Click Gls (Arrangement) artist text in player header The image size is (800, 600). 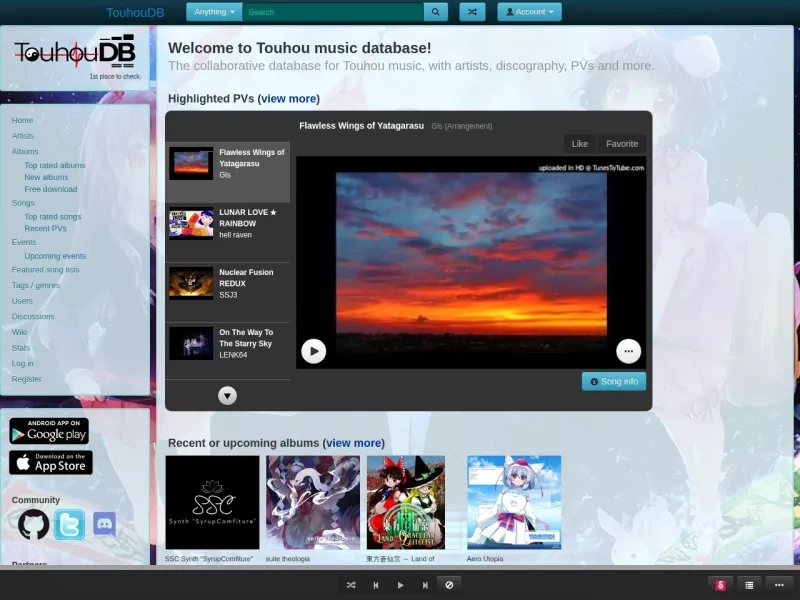pos(462,126)
